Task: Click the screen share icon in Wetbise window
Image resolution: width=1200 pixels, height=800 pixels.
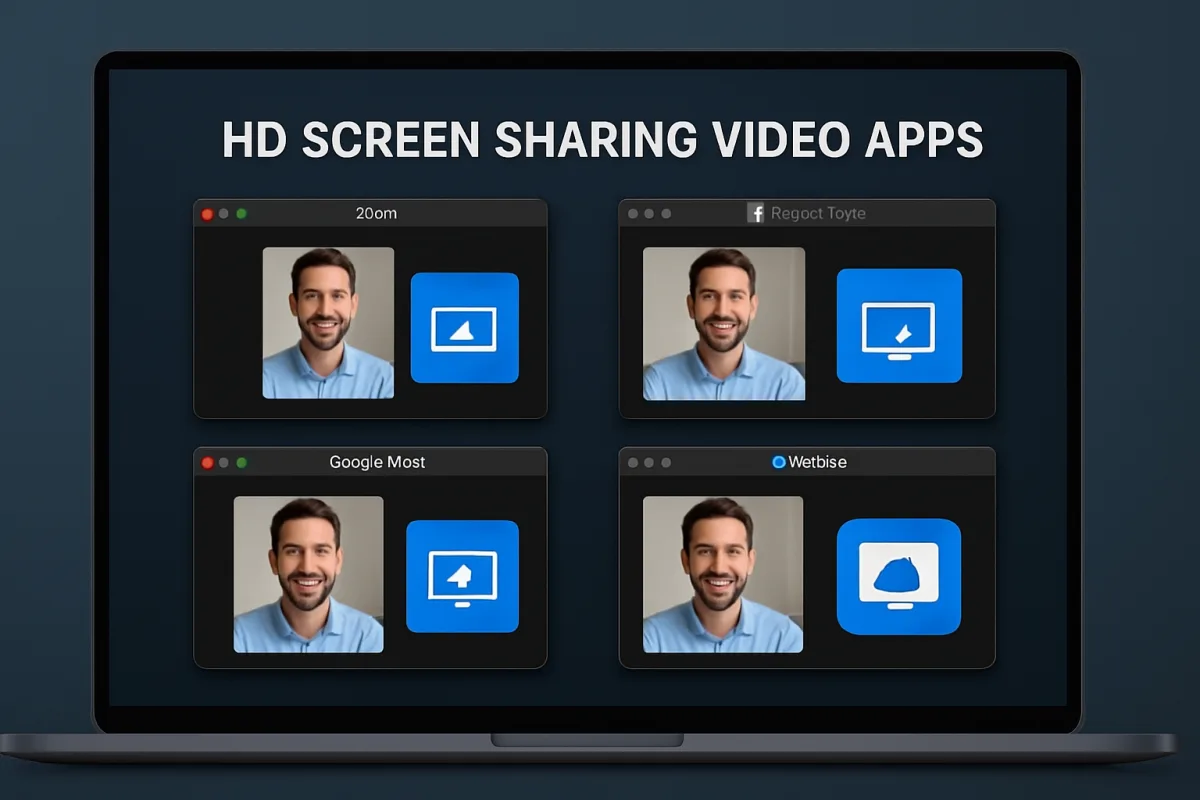Action: click(899, 577)
